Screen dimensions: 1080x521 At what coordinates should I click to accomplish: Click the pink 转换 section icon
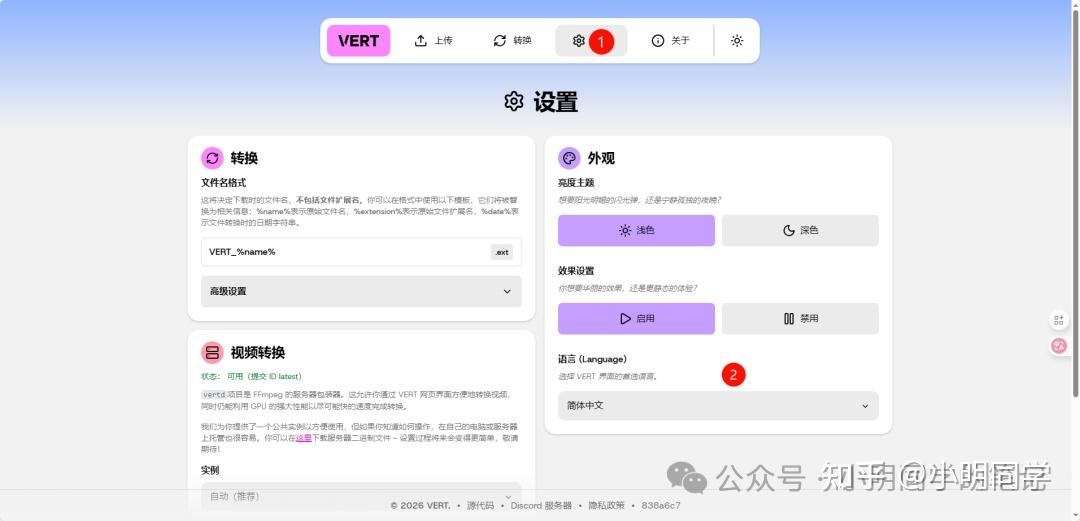pos(212,158)
